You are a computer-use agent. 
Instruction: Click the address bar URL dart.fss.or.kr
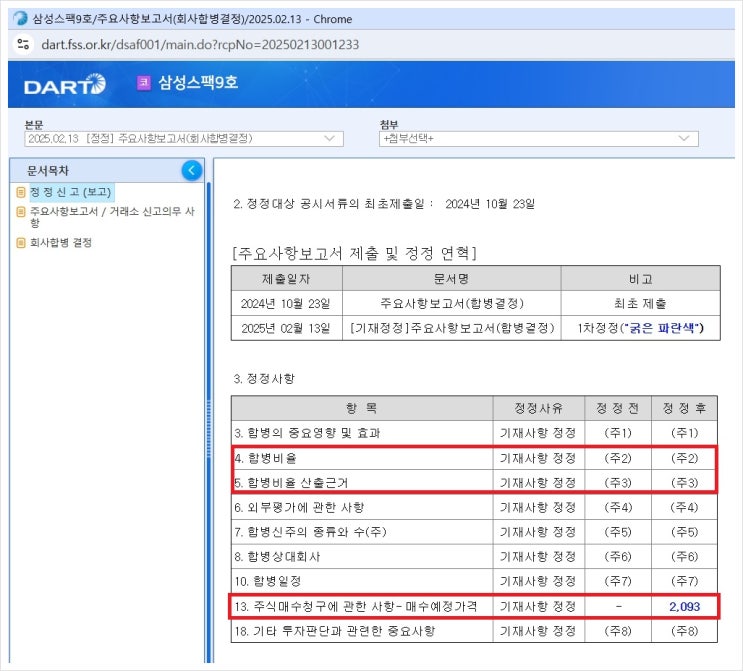[200, 45]
